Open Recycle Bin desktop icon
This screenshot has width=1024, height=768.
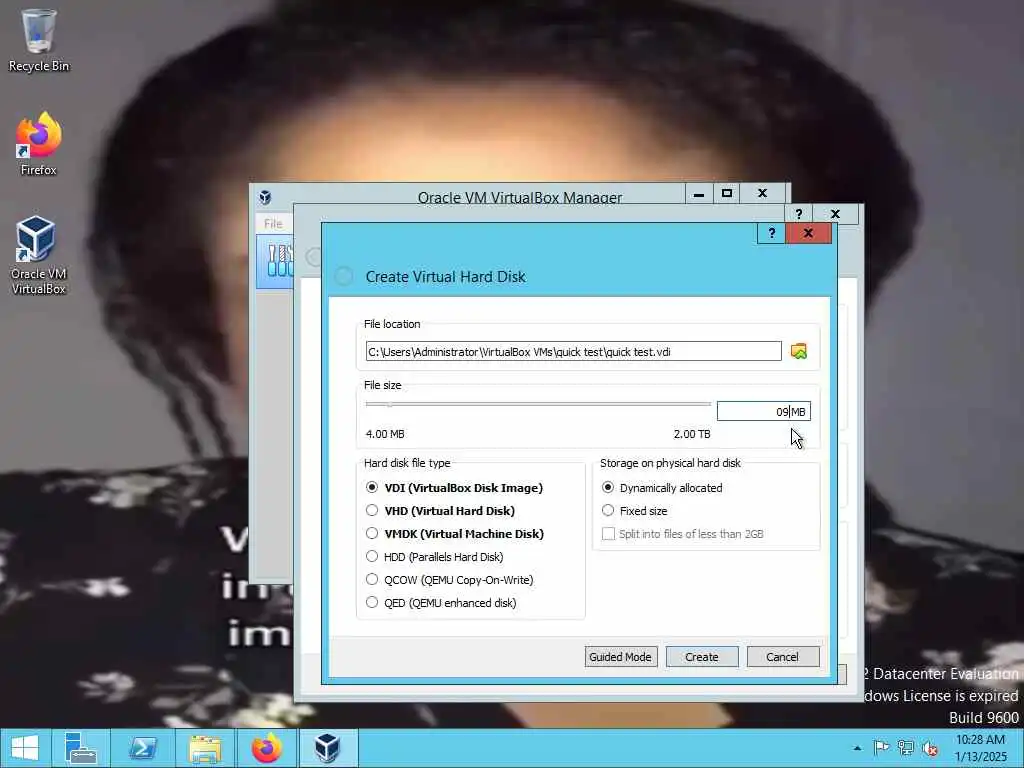(x=39, y=40)
